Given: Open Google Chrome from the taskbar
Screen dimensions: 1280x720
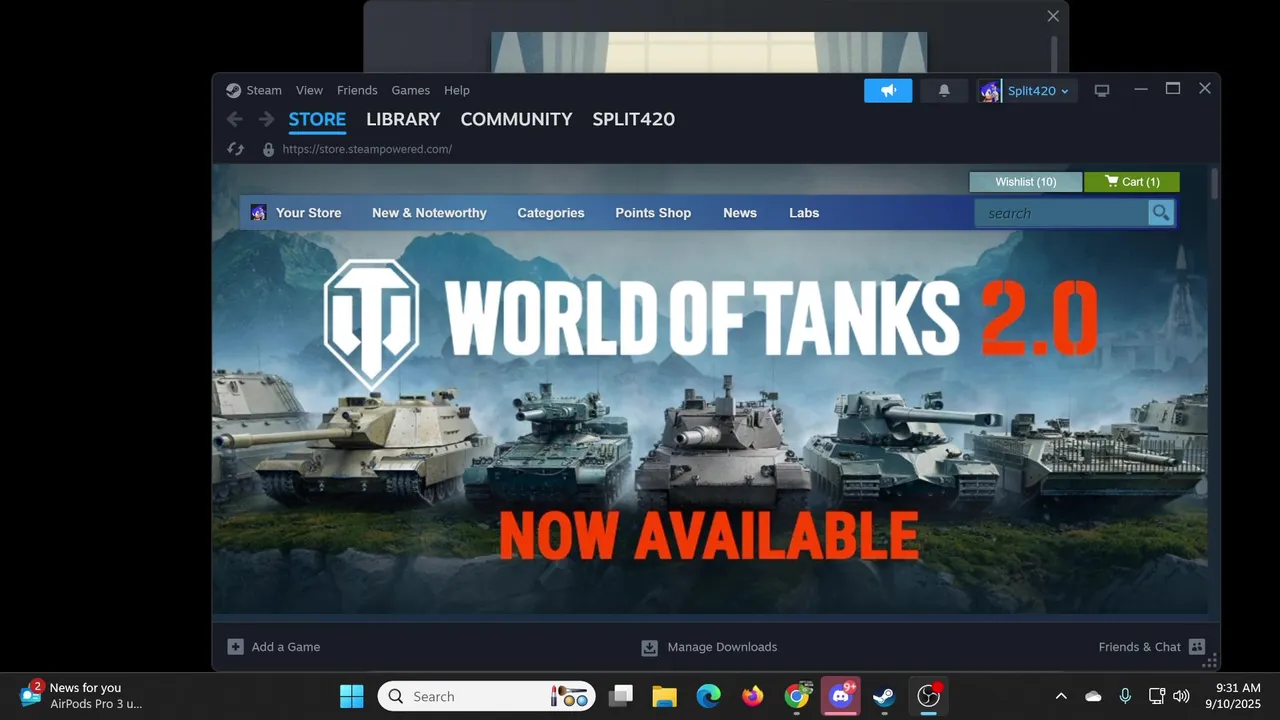Looking at the screenshot, I should (x=797, y=696).
